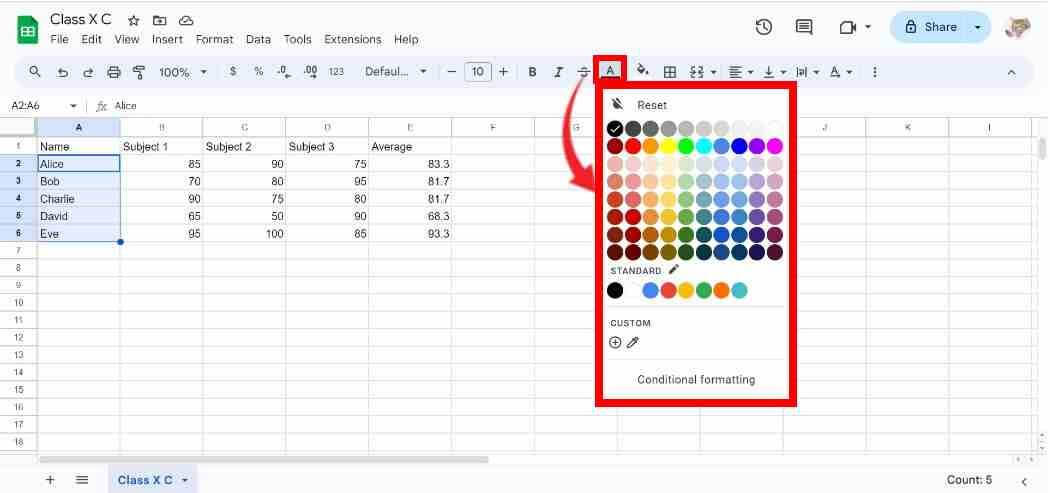Decrease decimal places
The height and width of the screenshot is (493, 1050).
[284, 72]
